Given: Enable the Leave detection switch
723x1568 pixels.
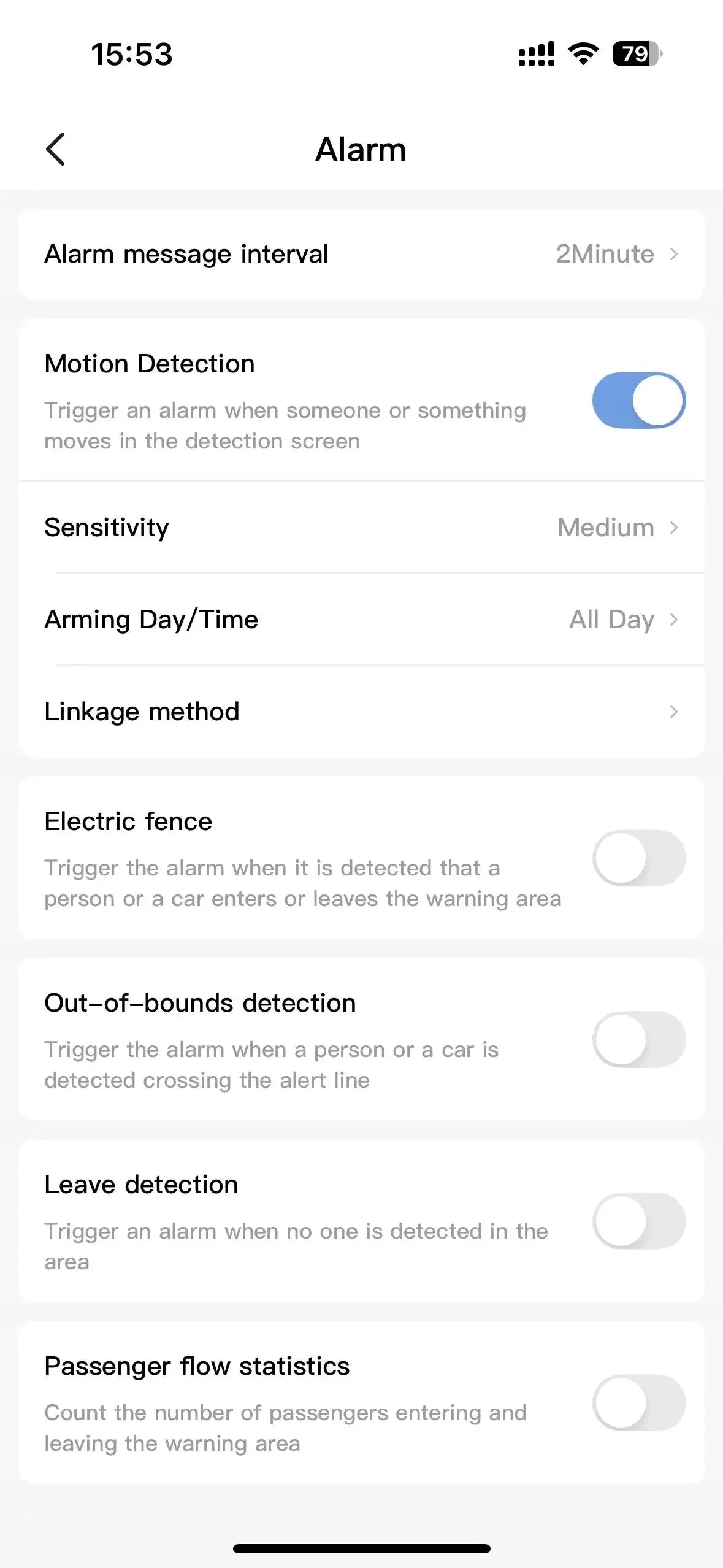Looking at the screenshot, I should point(638,1221).
